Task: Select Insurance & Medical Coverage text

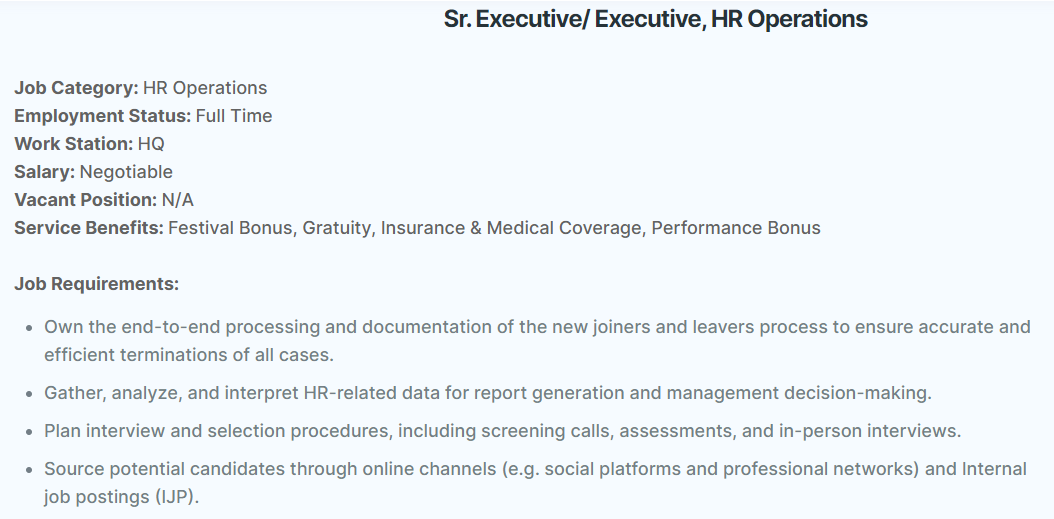Action: pos(511,228)
